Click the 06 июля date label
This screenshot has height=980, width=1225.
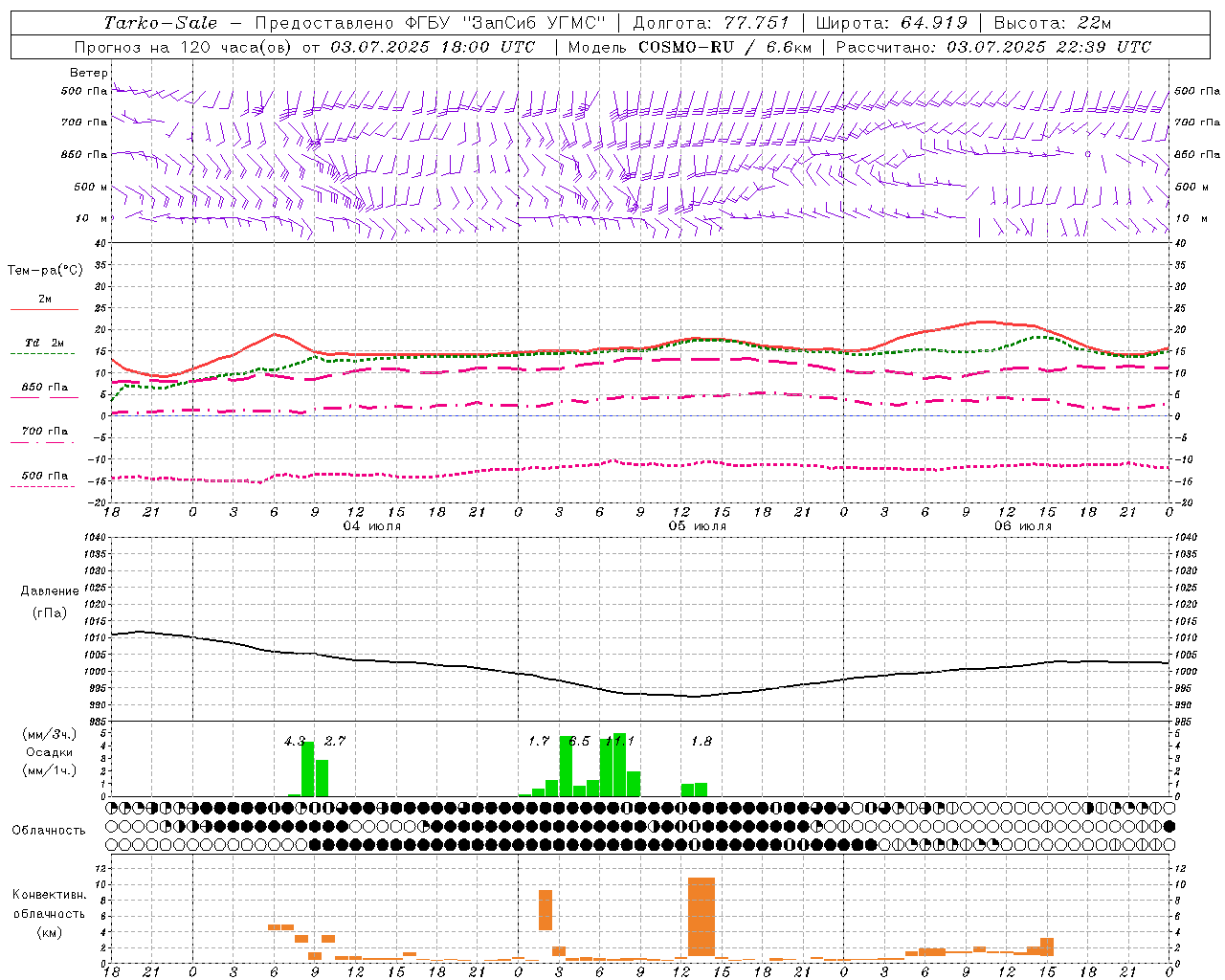pyautogui.click(x=1023, y=526)
